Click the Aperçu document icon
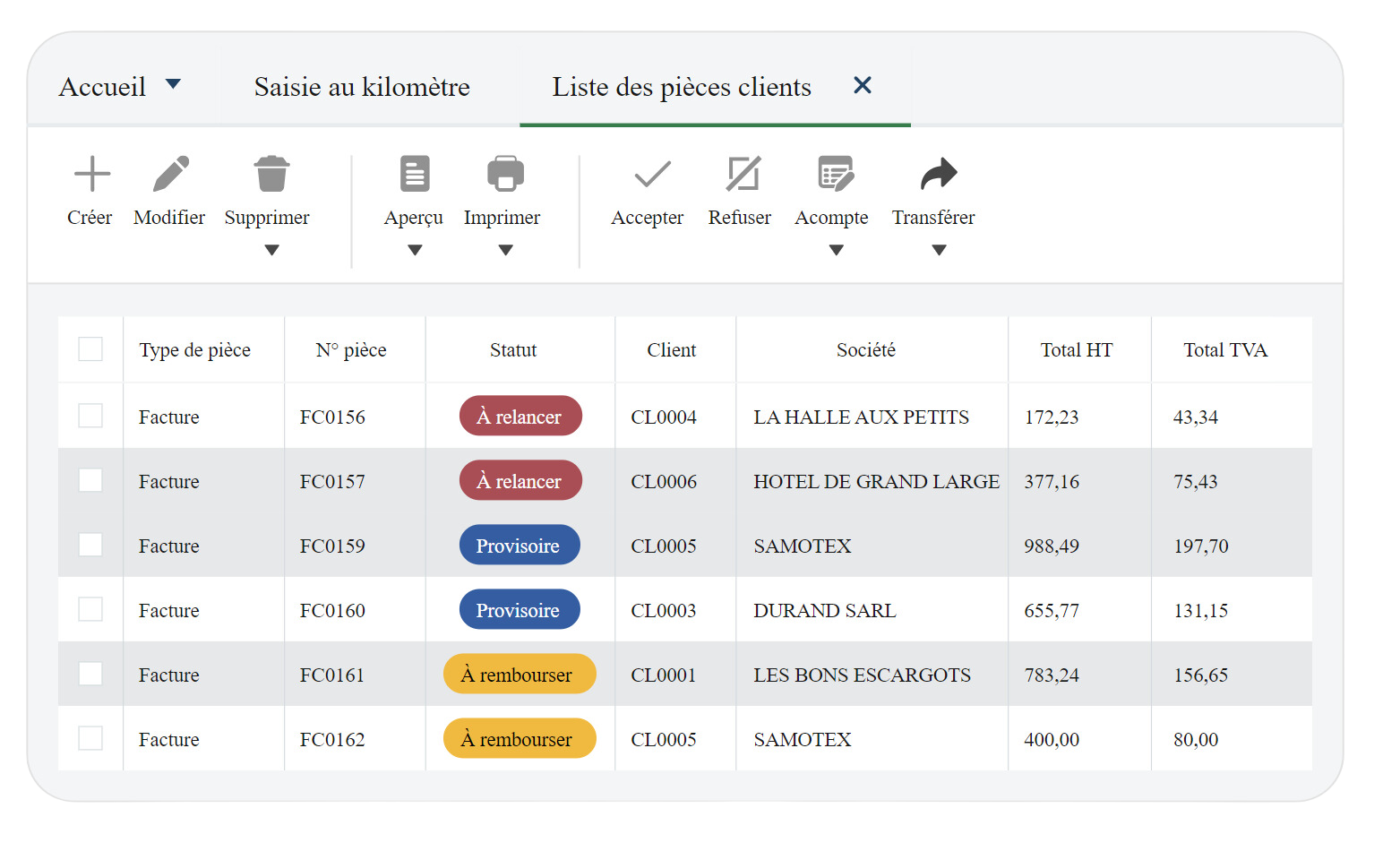Screen dimensions: 1400x860 click(x=415, y=174)
